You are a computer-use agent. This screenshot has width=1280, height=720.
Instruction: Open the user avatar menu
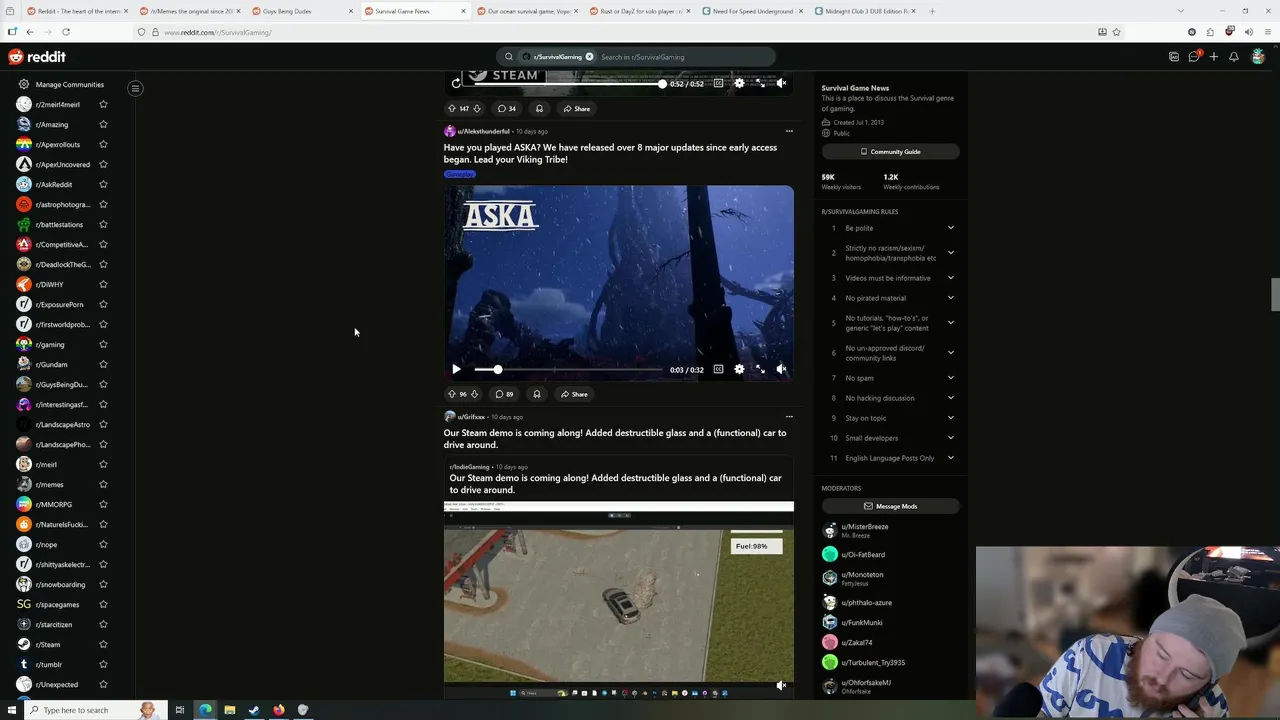click(1258, 57)
